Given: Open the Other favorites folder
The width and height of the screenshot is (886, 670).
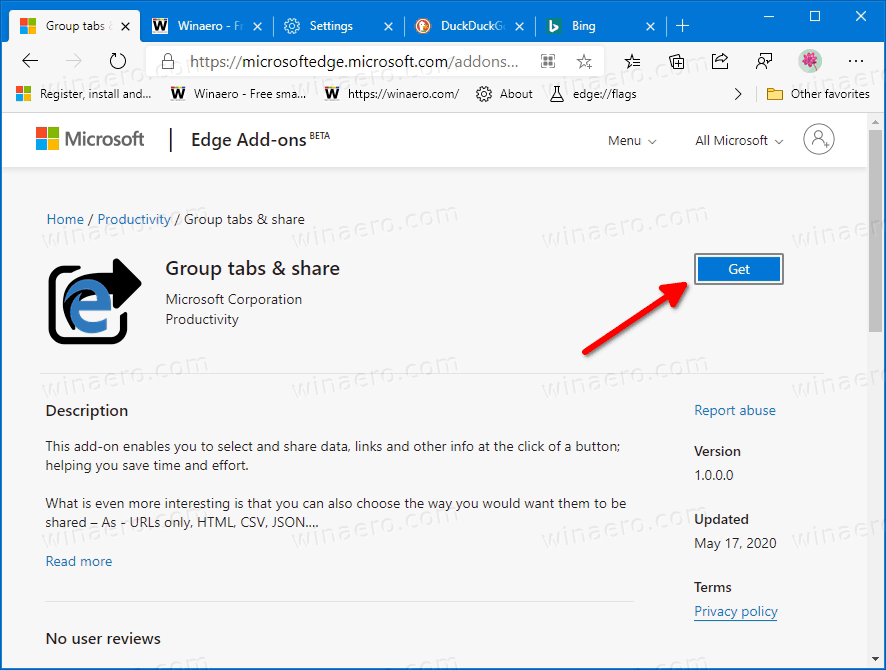Looking at the screenshot, I should pos(818,94).
